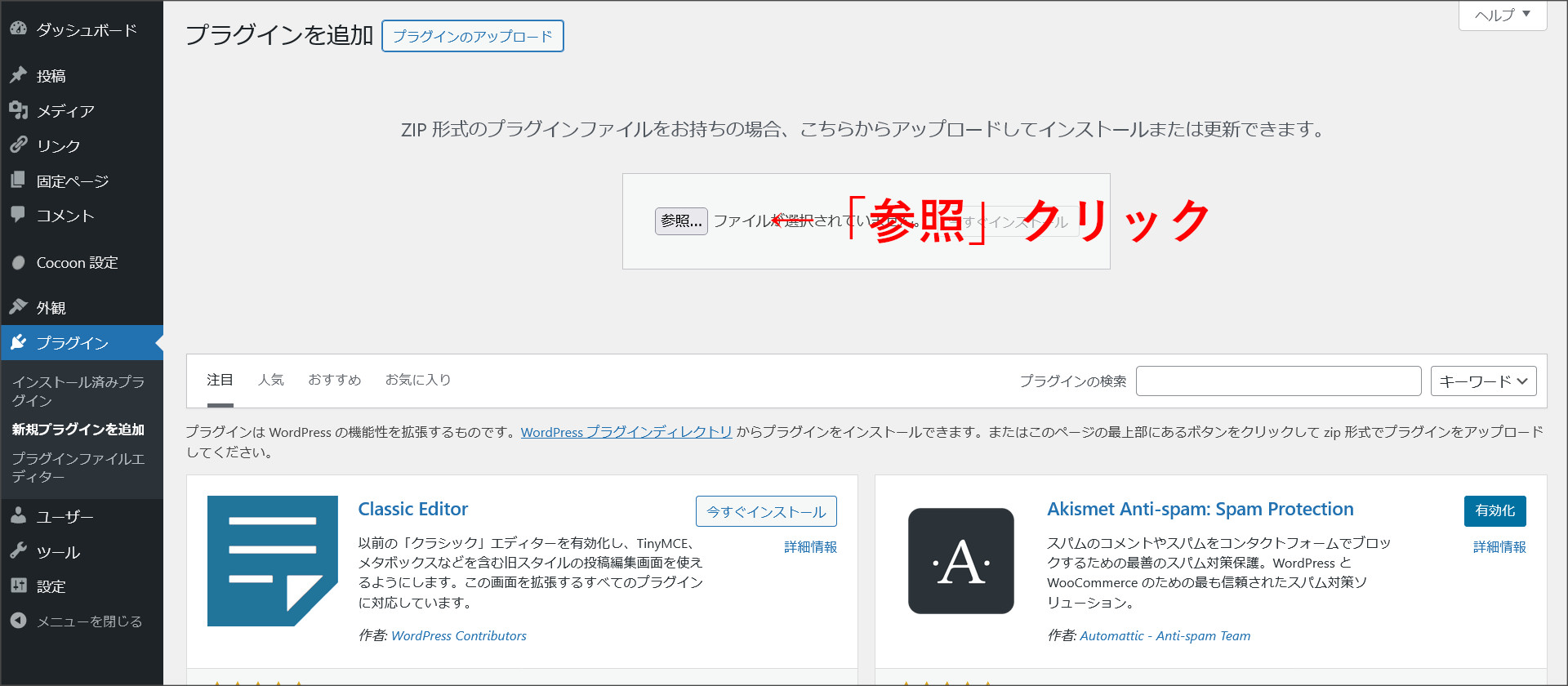Click the プラグインのアップロード button
The height and width of the screenshot is (686, 1568).
473,36
